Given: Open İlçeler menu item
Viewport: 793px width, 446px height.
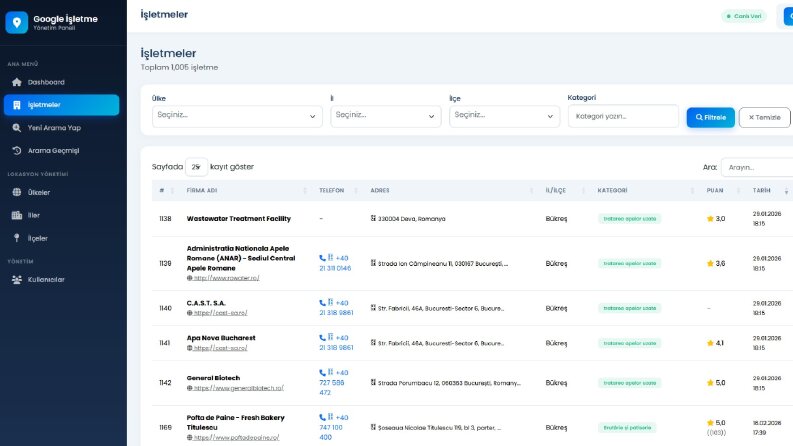Looking at the screenshot, I should click(x=62, y=238).
